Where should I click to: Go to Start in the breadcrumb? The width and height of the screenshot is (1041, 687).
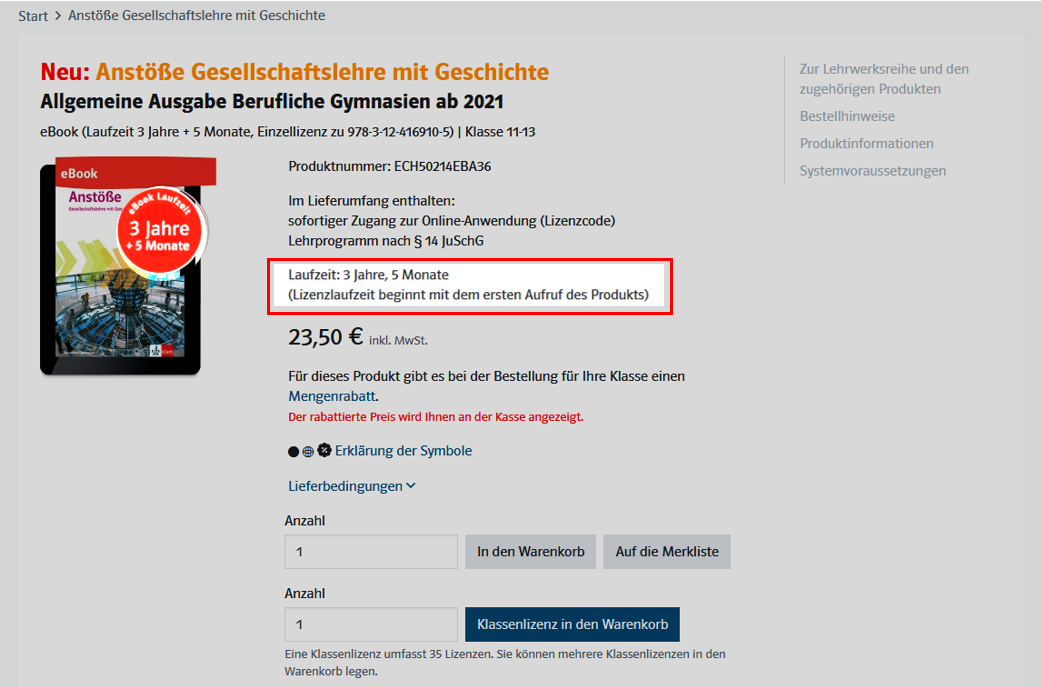(x=33, y=16)
